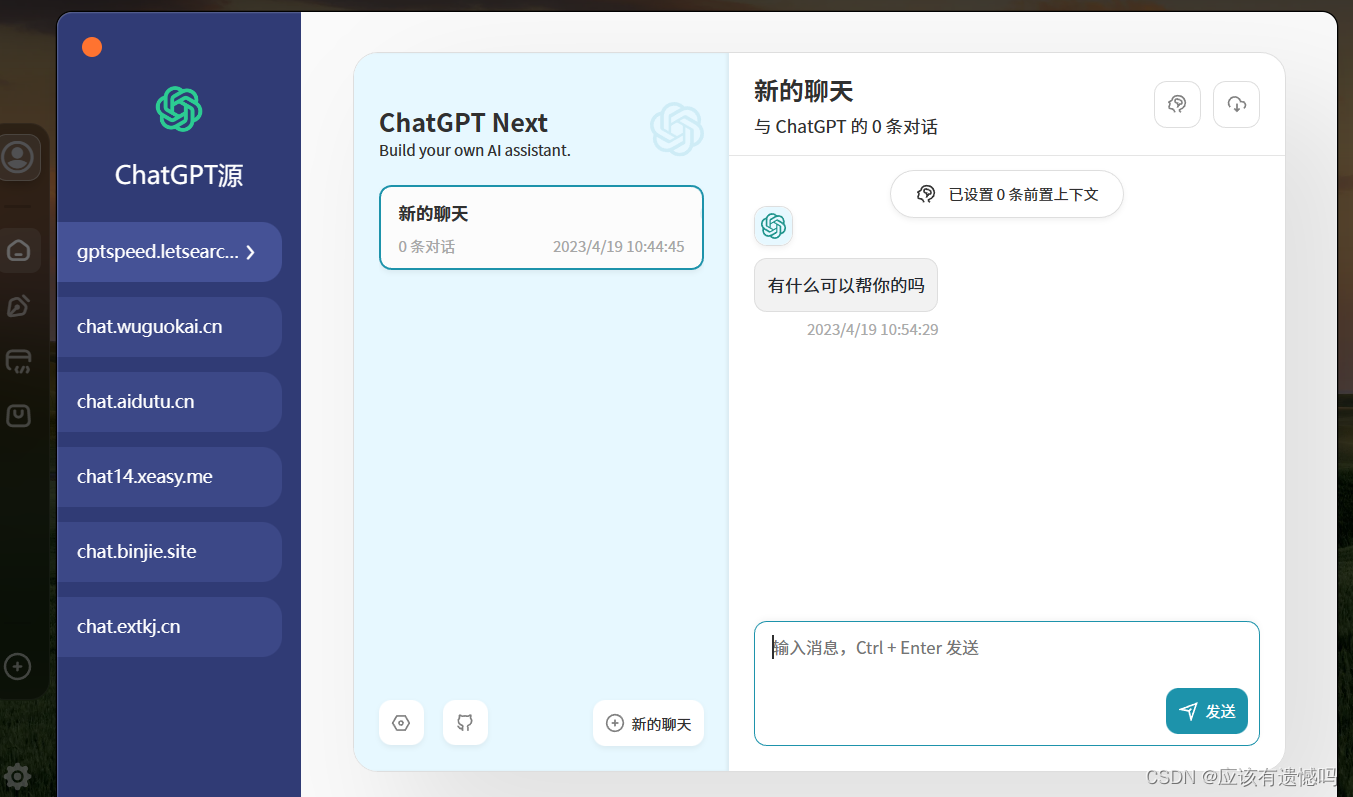Expand gptspeed.letsearc... chevron arrow

click(x=251, y=252)
